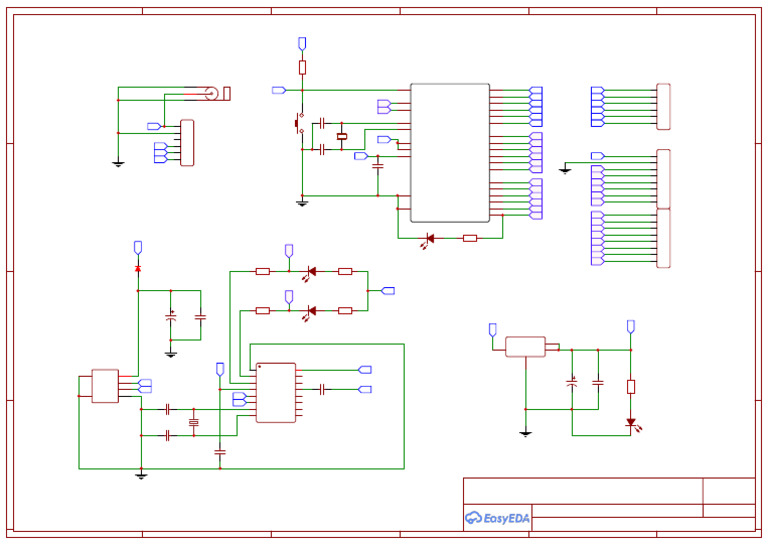This screenshot has width=768, height=544.
Task: Click net port above the regulator output resistor
Action: coord(631,327)
